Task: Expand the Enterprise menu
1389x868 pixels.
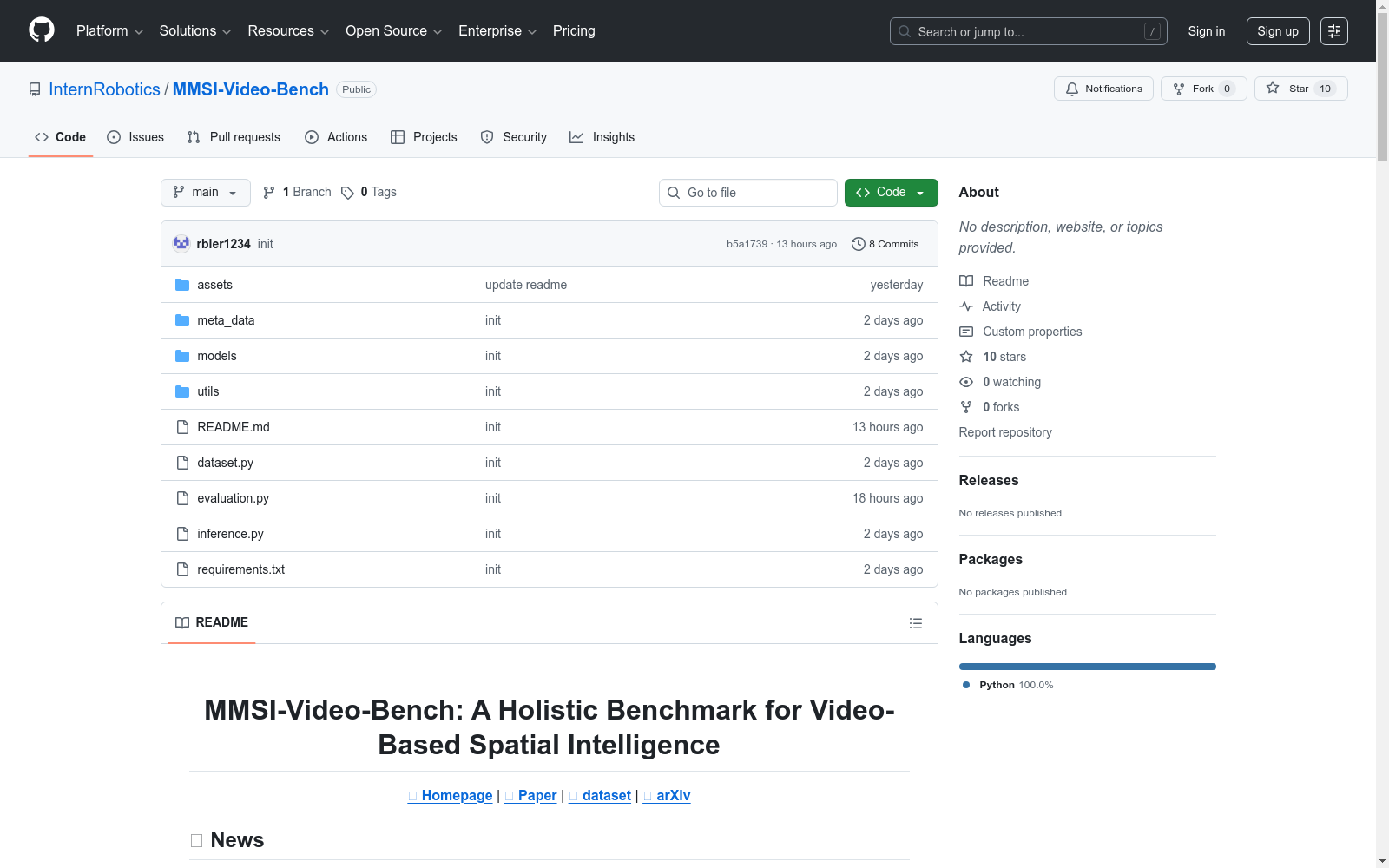Action: pos(497,31)
